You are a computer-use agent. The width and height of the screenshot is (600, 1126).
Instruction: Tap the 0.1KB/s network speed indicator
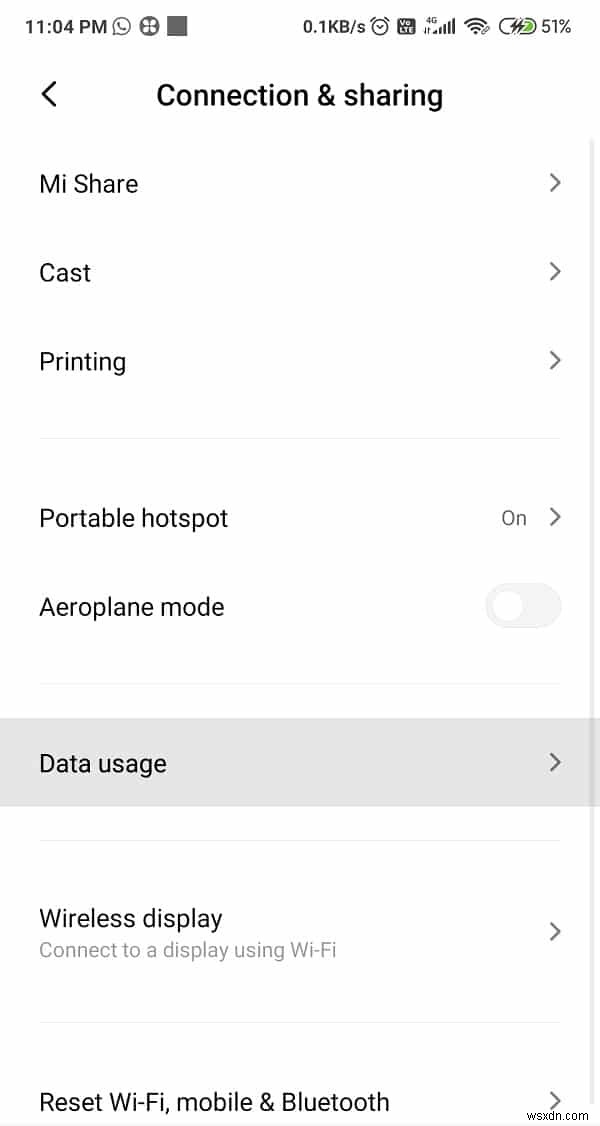coord(330,26)
